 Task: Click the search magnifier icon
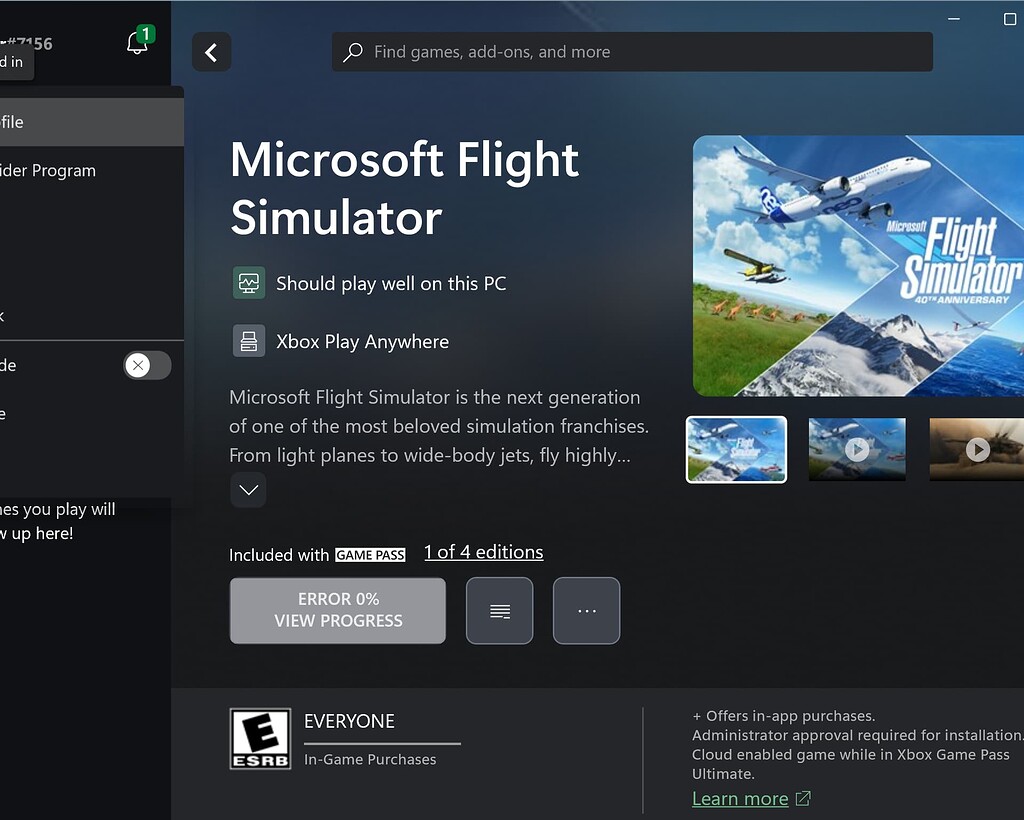click(353, 53)
